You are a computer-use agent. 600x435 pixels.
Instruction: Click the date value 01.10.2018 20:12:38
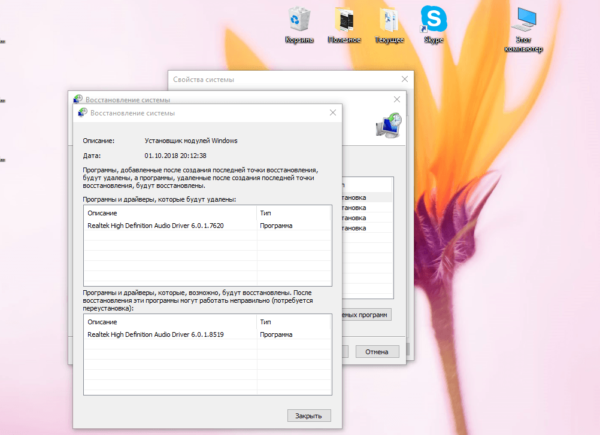[175, 156]
